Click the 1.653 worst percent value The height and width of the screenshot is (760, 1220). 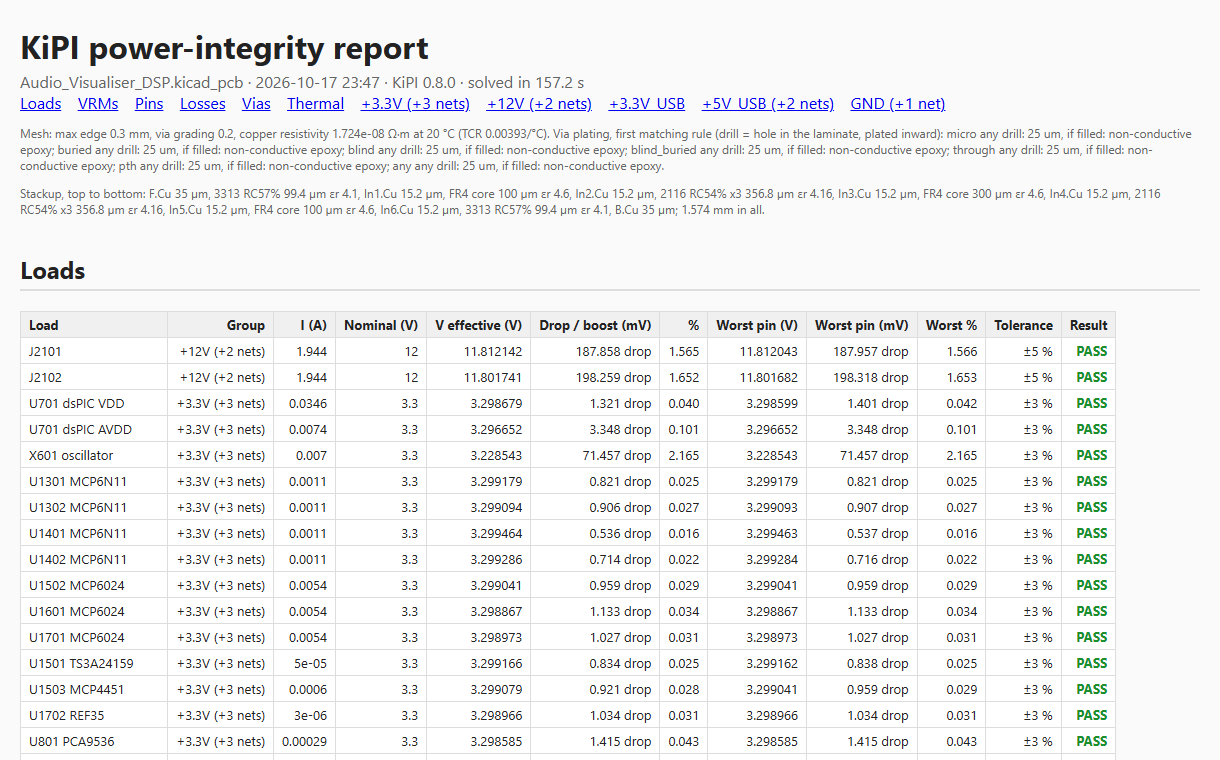(x=962, y=377)
